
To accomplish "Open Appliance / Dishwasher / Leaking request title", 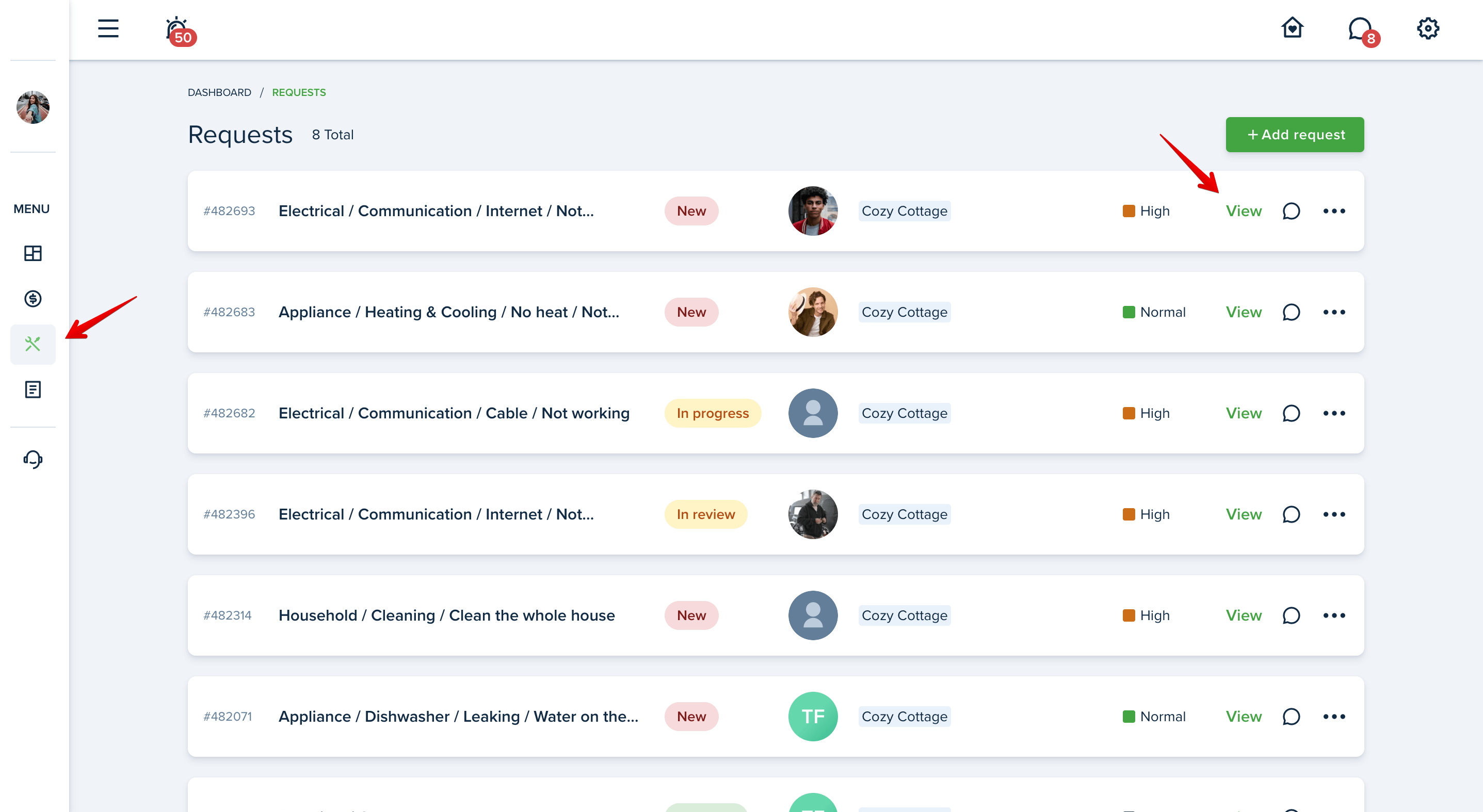I will point(459,717).
